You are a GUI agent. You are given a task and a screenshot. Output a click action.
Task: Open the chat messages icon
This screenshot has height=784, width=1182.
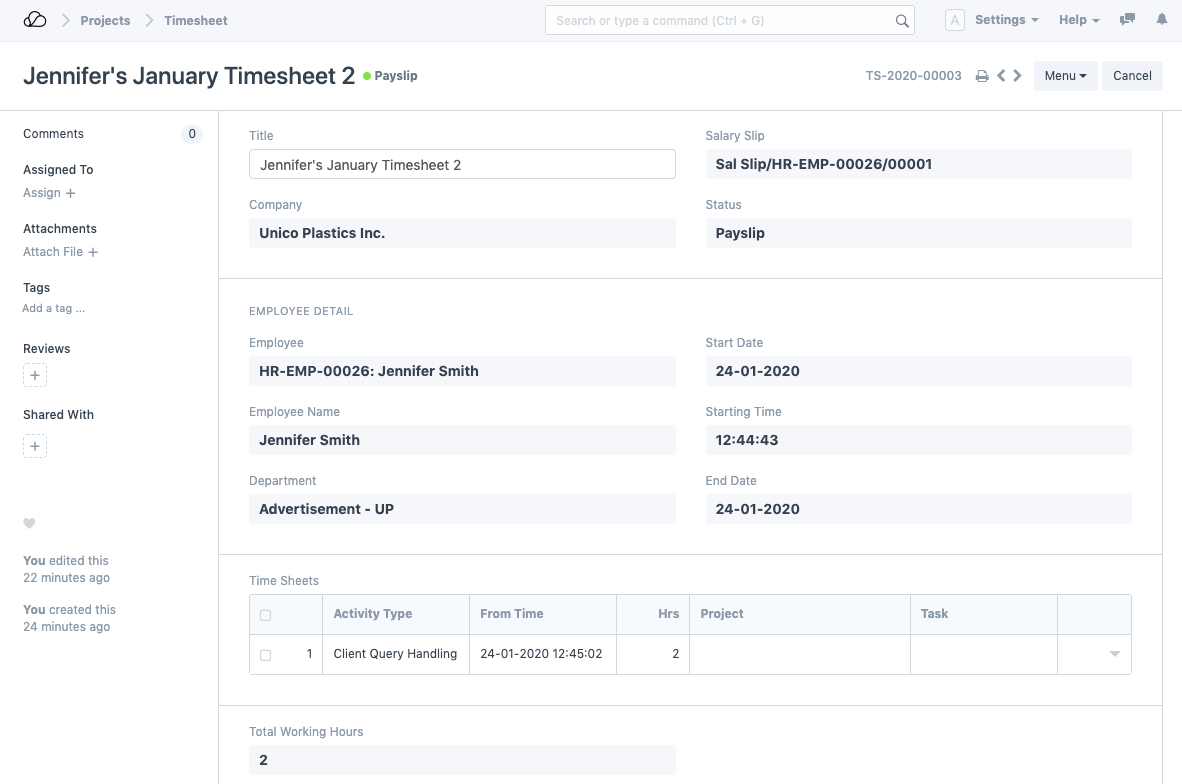[1127, 20]
